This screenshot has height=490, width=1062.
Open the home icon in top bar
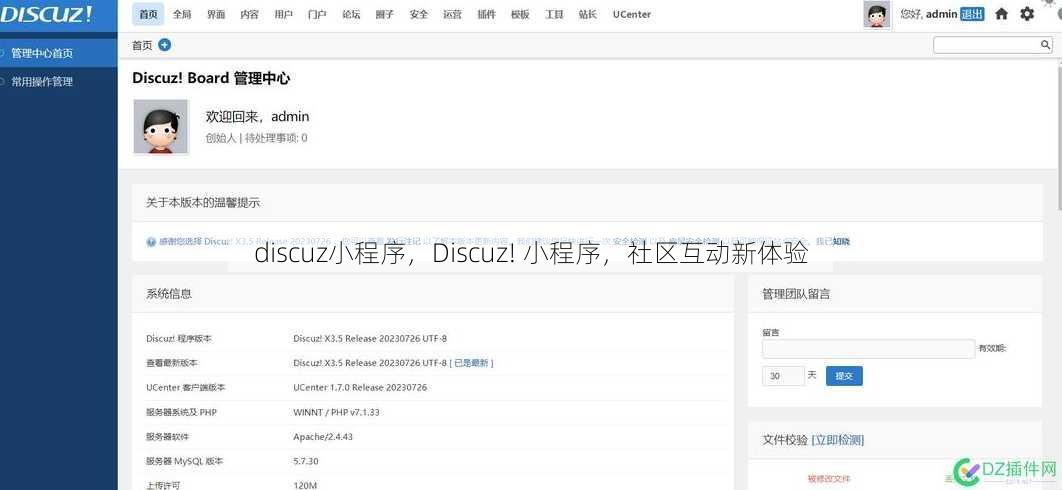pos(1001,14)
